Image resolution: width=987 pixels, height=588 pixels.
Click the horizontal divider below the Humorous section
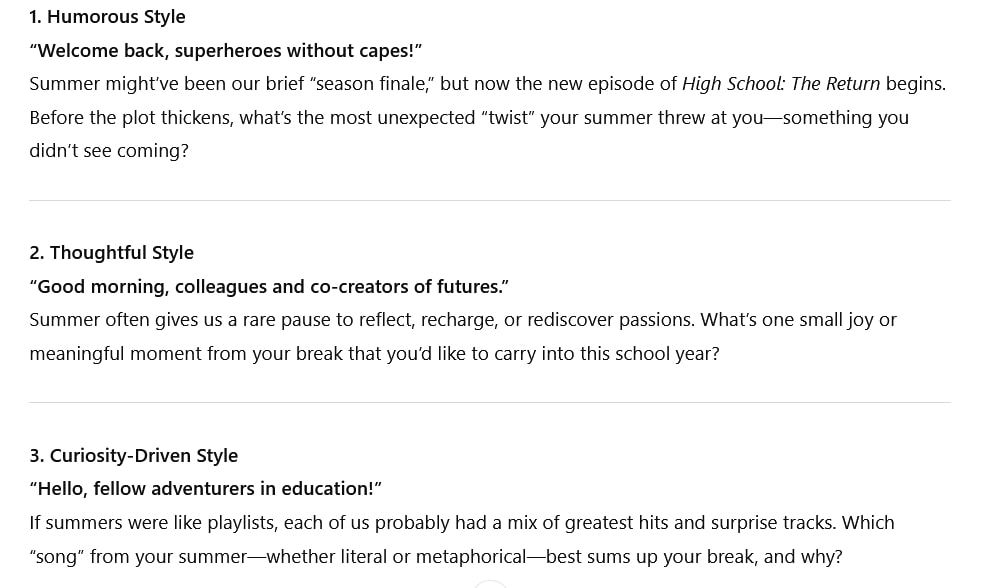490,201
